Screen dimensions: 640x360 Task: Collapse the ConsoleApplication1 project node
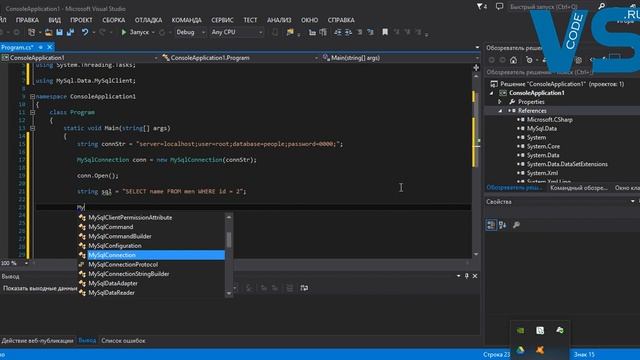[491, 93]
